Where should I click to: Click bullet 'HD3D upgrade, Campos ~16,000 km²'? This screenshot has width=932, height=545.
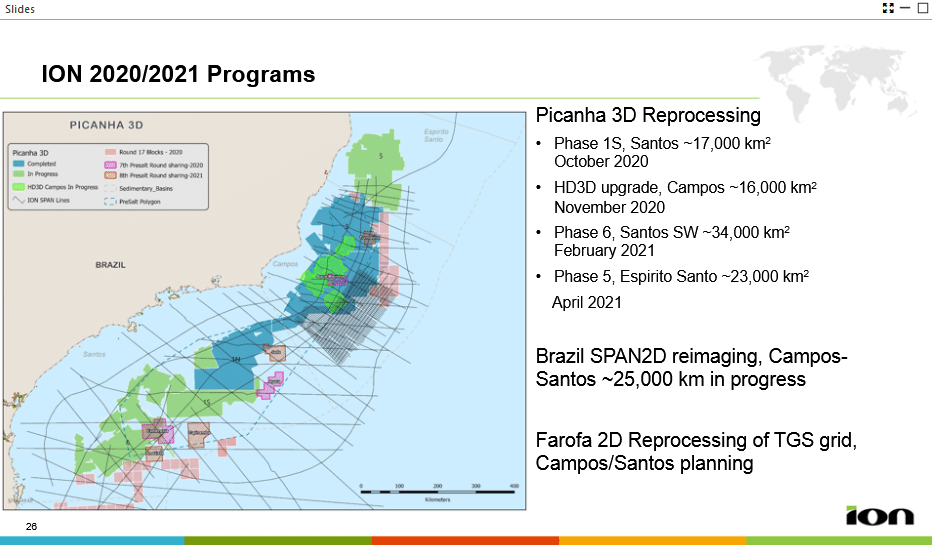[x=685, y=187]
